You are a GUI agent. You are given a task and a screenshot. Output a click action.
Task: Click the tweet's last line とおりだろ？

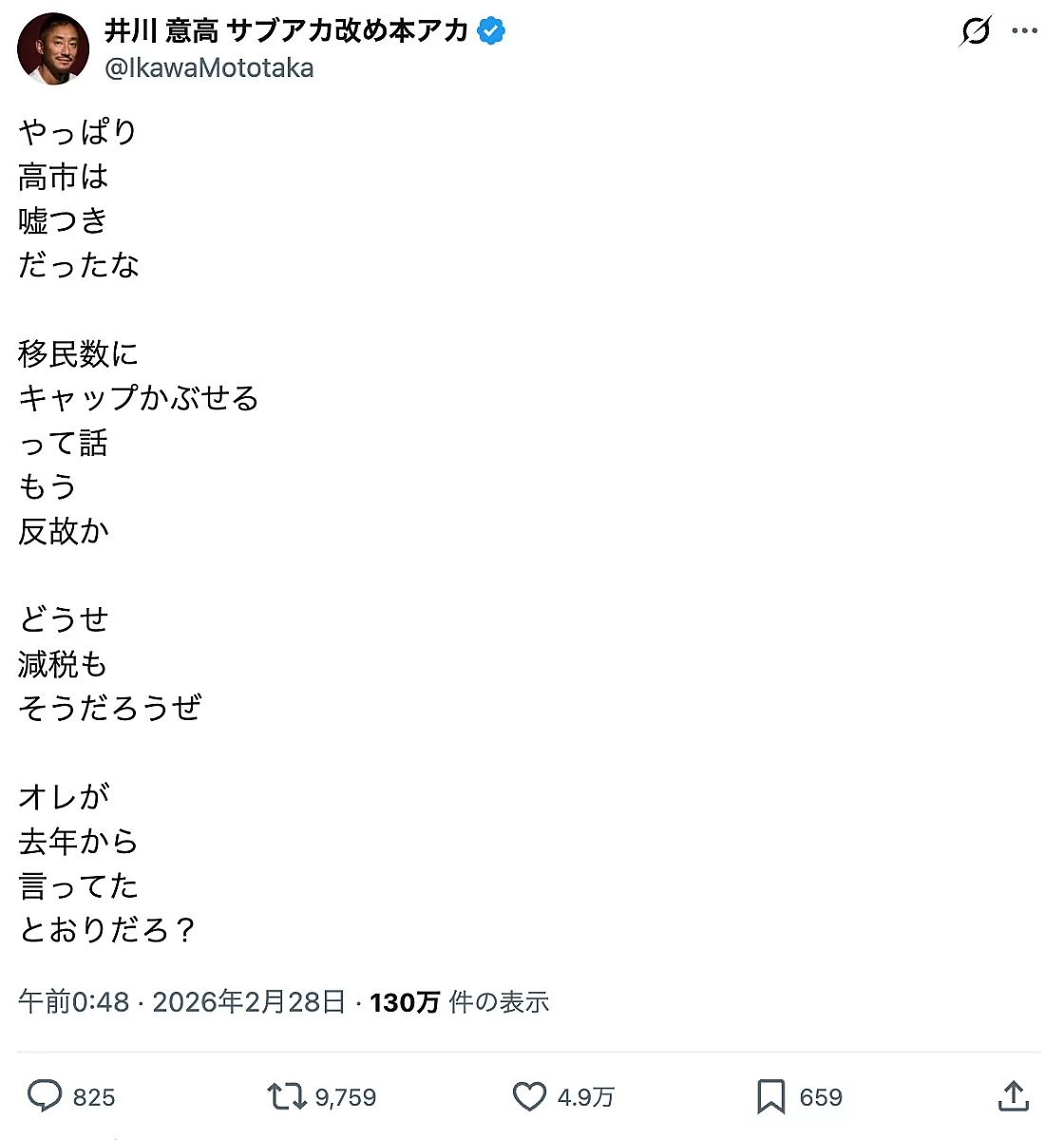(x=106, y=930)
